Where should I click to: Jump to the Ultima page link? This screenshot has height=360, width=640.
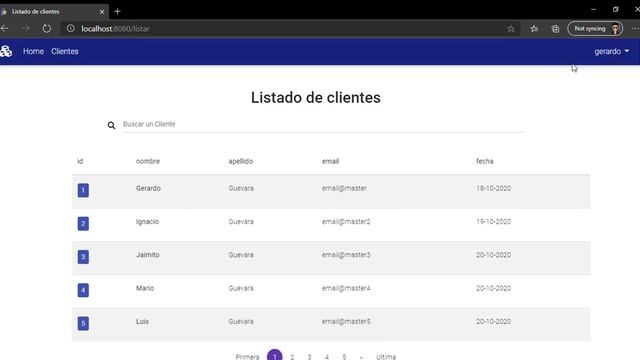click(386, 357)
